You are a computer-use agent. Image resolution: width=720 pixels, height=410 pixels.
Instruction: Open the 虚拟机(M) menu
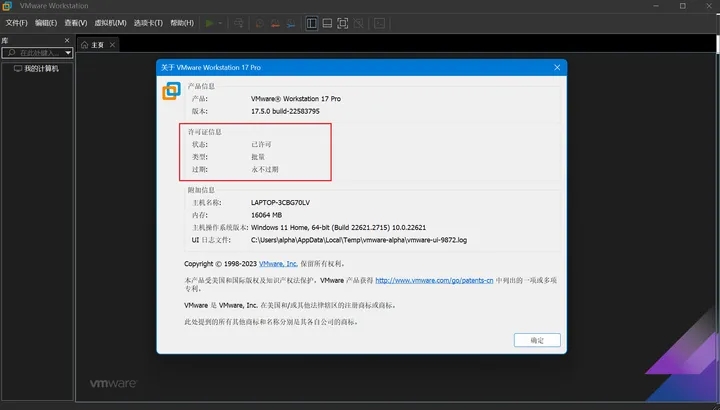pos(110,22)
